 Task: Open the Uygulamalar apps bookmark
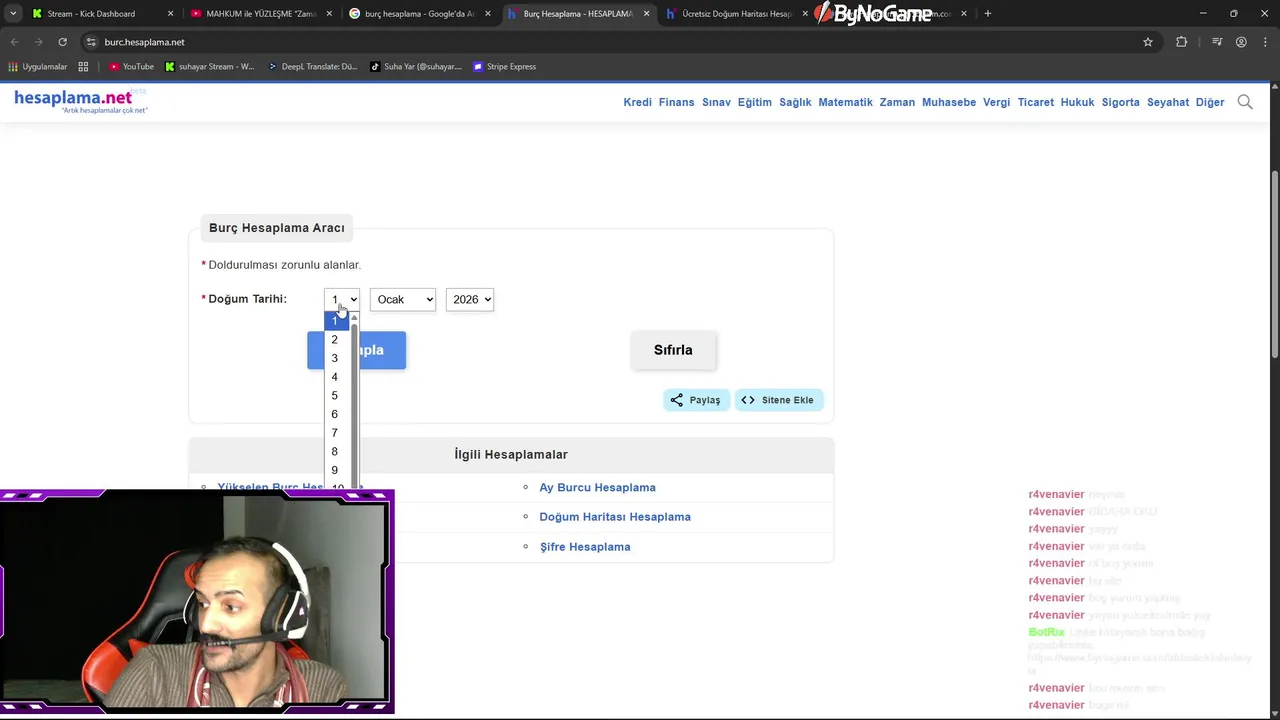pos(37,67)
